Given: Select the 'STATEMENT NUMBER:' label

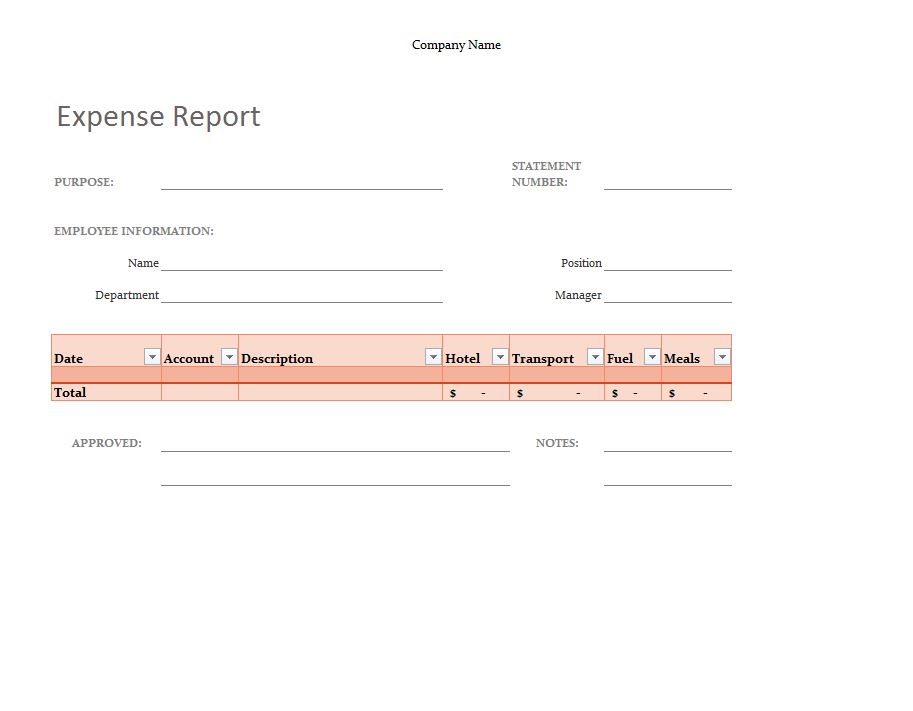Looking at the screenshot, I should [546, 174].
